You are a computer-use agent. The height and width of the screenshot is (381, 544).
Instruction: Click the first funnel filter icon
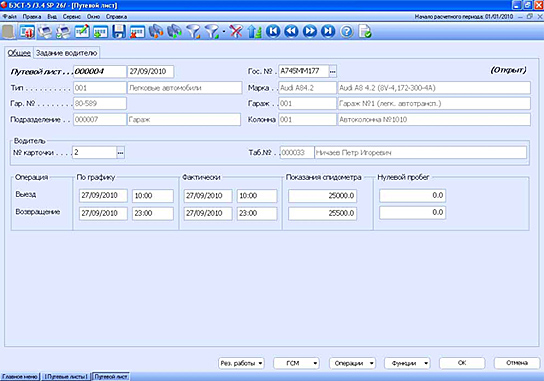[193, 32]
